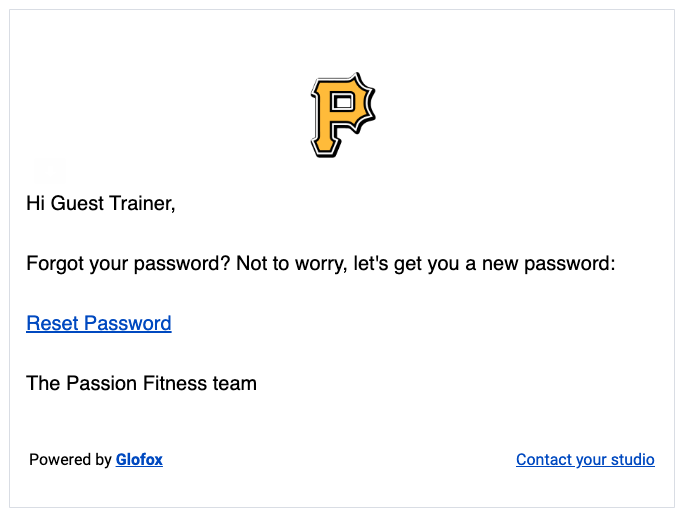Click the spiked right edge of the P logo
The width and height of the screenshot is (682, 512).
(x=368, y=104)
